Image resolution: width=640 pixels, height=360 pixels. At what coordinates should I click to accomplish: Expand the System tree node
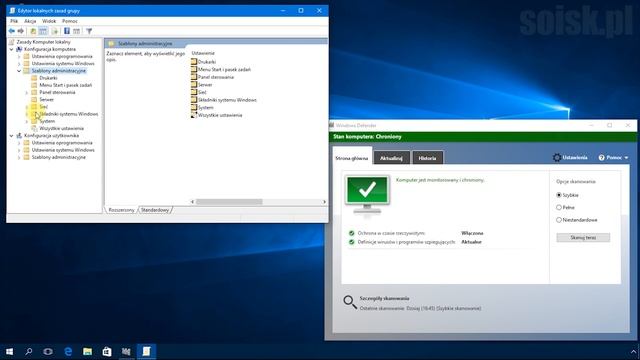pyautogui.click(x=27, y=121)
